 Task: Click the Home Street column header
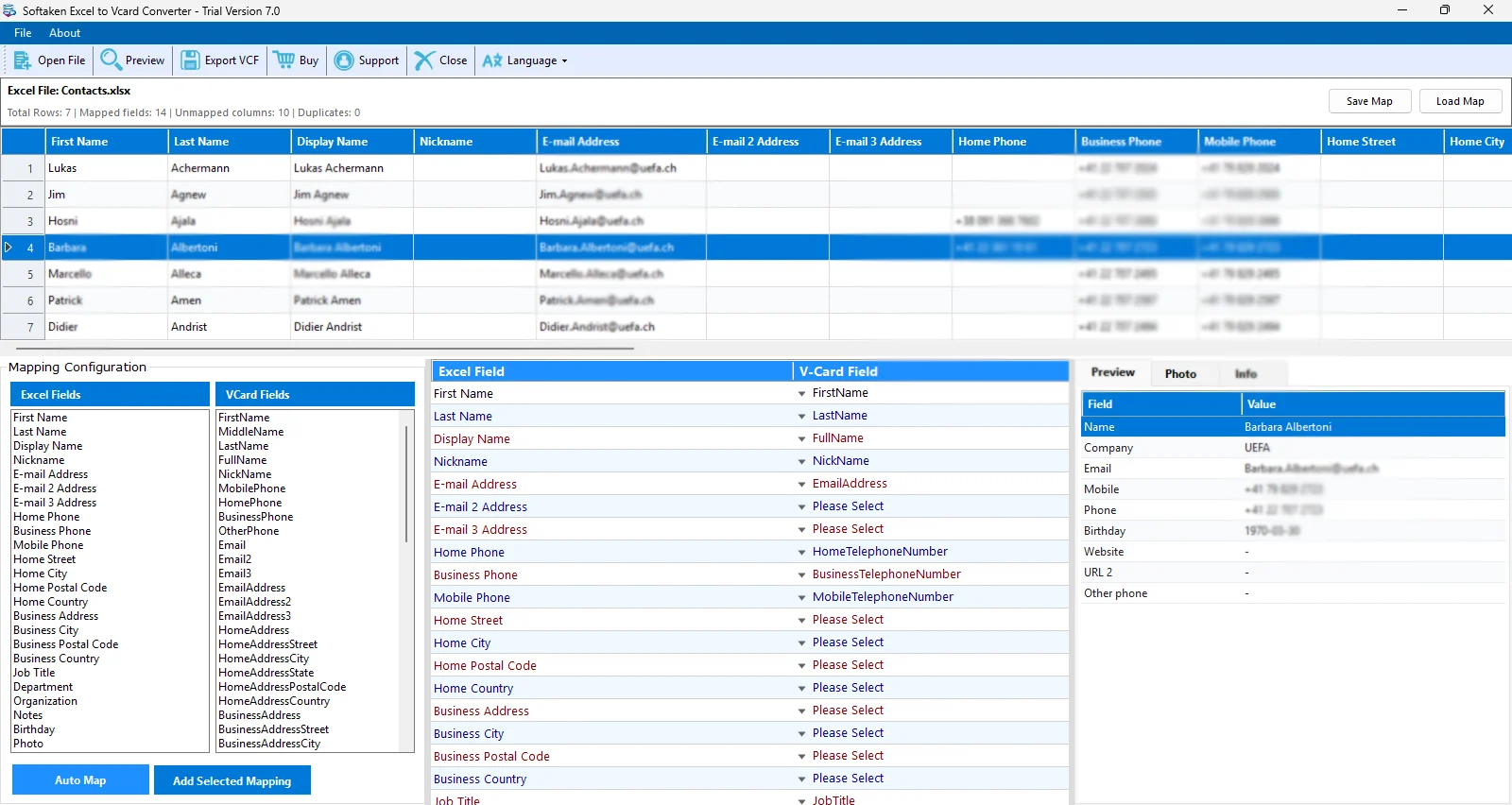[1382, 142]
